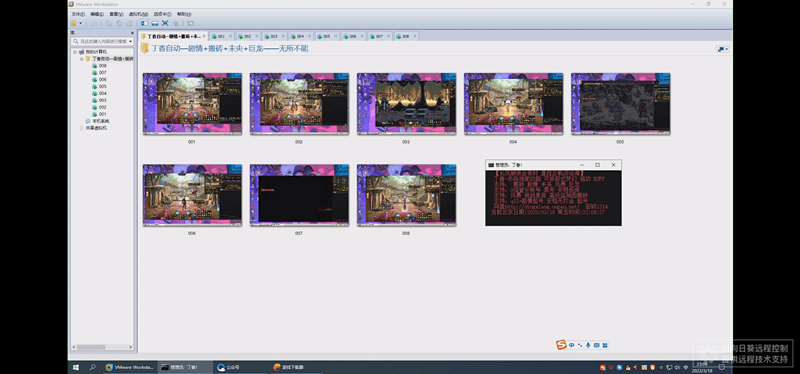This screenshot has width=800, height=374.
Task: Click the power on/suspend toolbar icon
Action: click(x=73, y=23)
